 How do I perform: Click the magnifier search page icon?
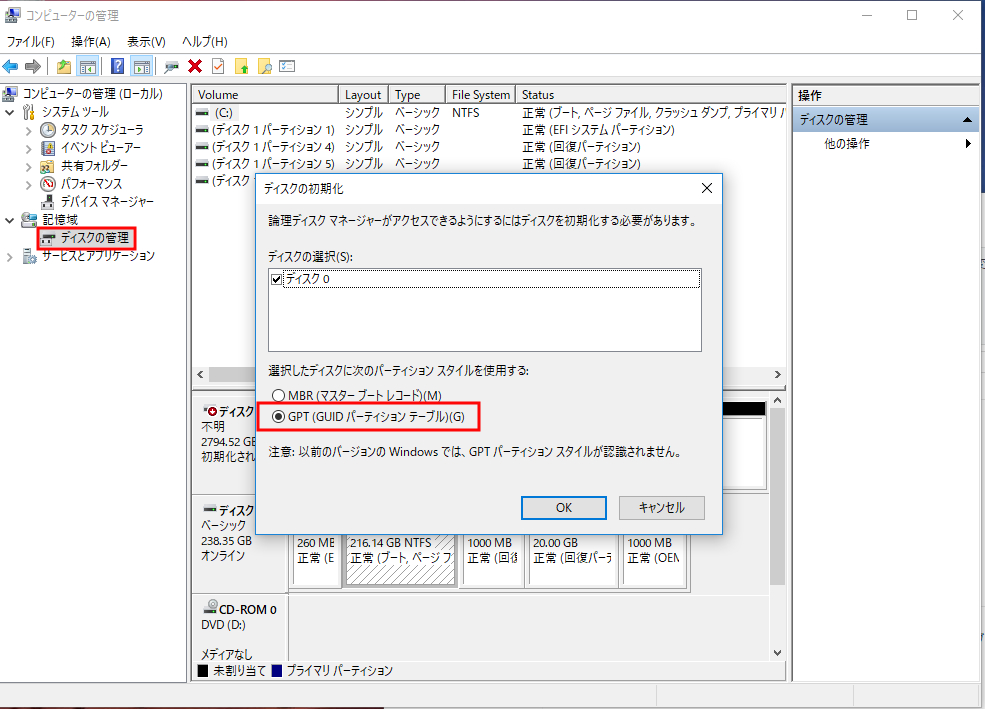(x=264, y=66)
